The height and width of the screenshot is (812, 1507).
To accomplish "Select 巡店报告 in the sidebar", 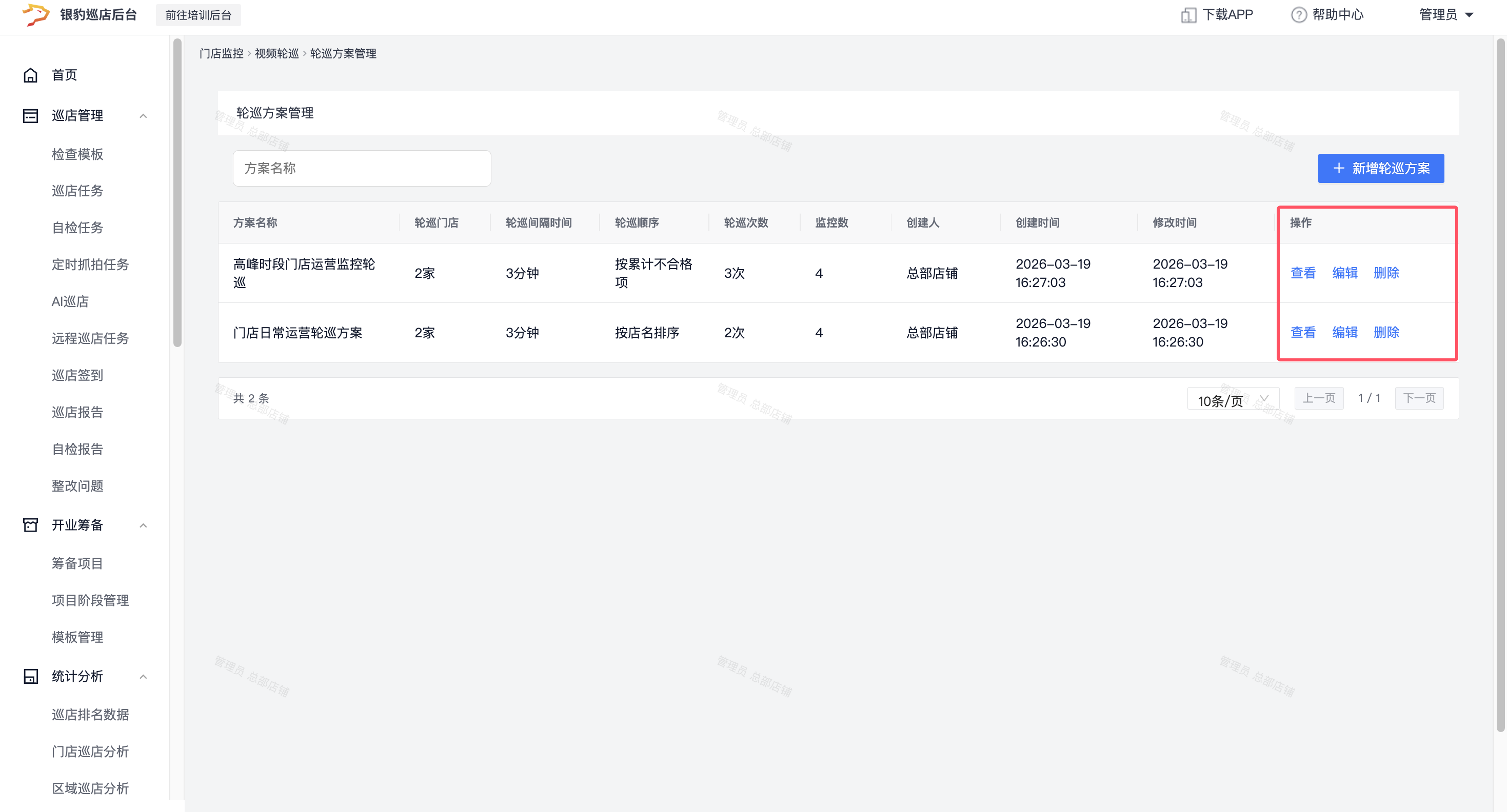I will click(77, 412).
